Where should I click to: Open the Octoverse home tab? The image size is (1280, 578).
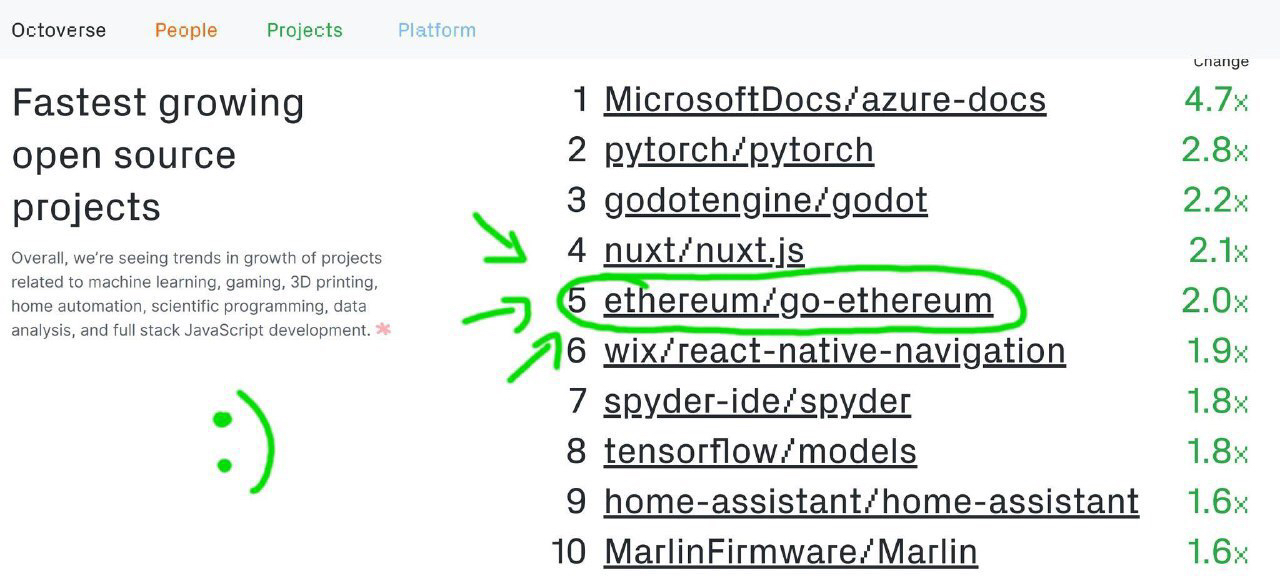point(59,30)
